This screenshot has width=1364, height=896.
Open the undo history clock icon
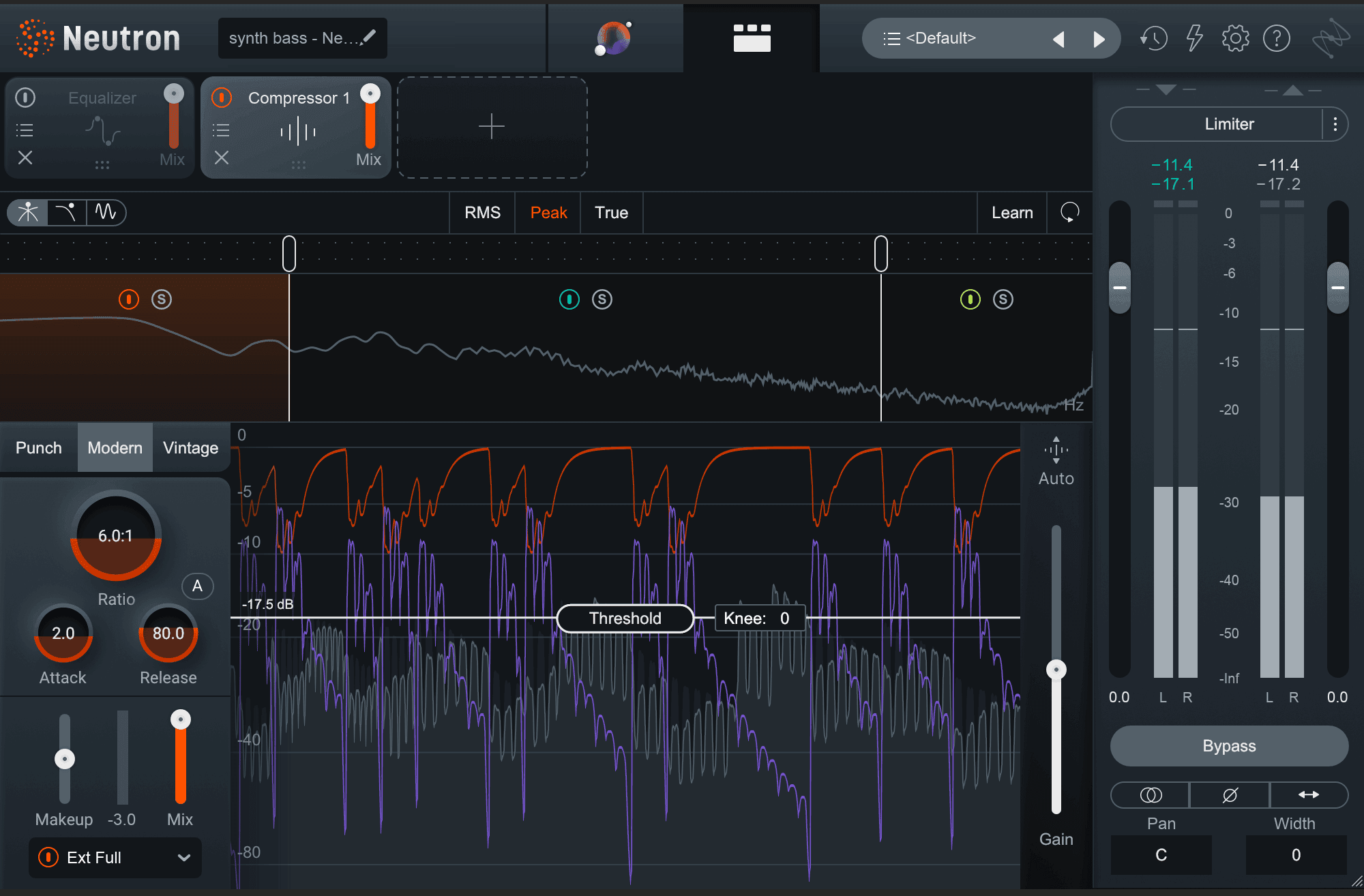coord(1154,38)
